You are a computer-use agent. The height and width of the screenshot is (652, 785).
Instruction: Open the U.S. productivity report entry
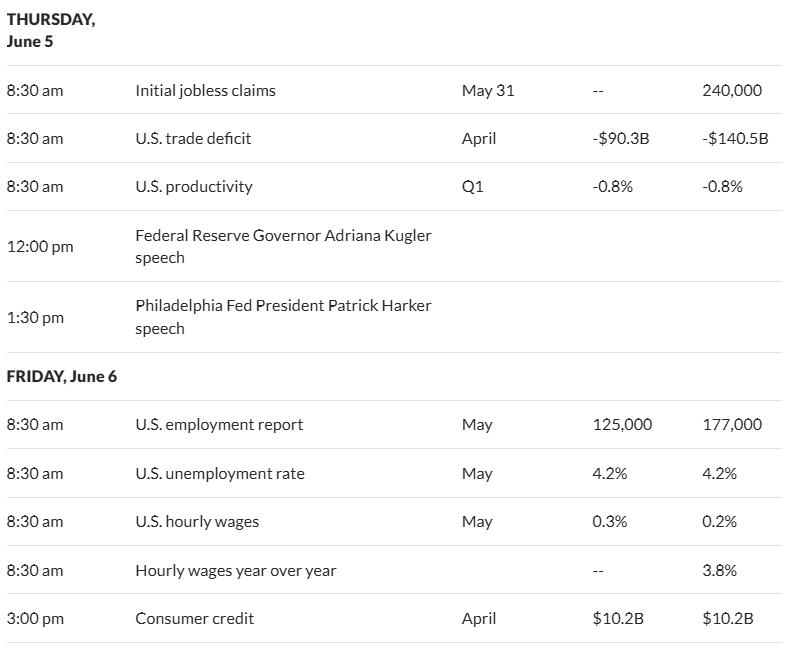pyautogui.click(x=194, y=187)
